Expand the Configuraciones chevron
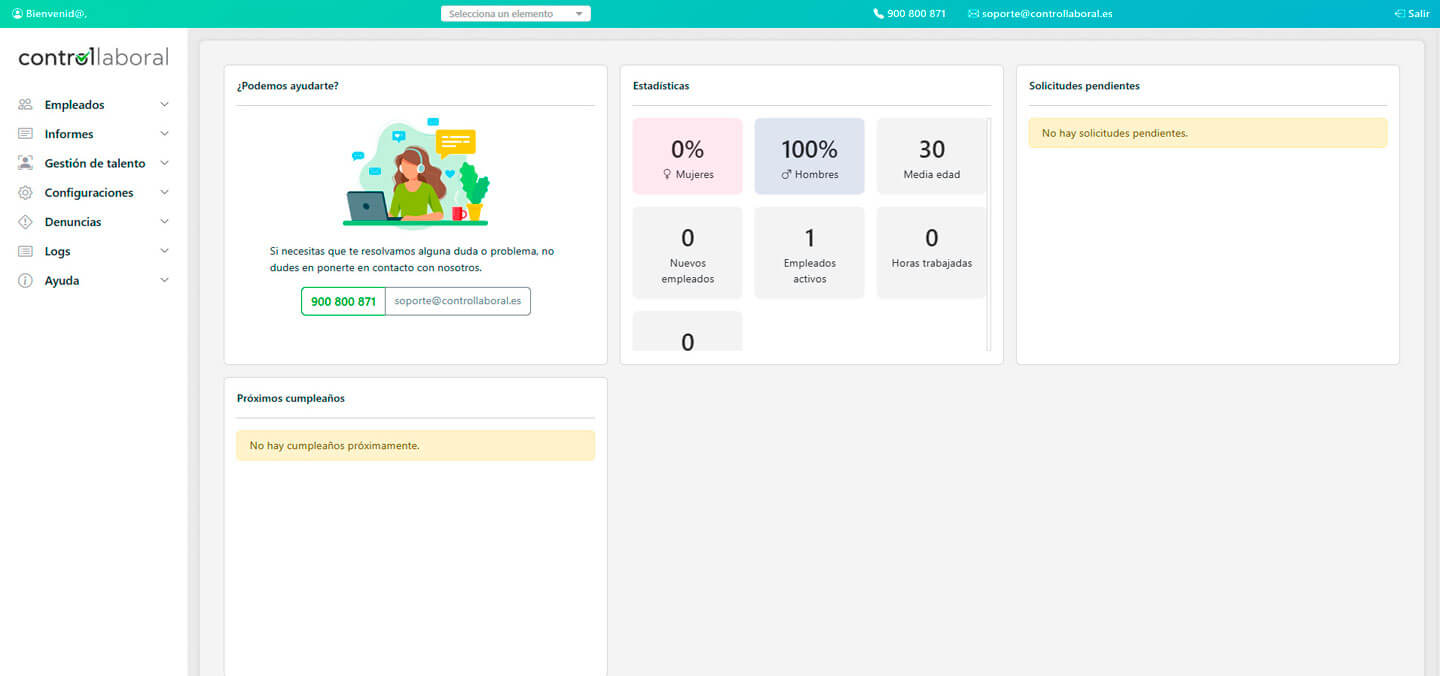1440x676 pixels. click(x=165, y=192)
